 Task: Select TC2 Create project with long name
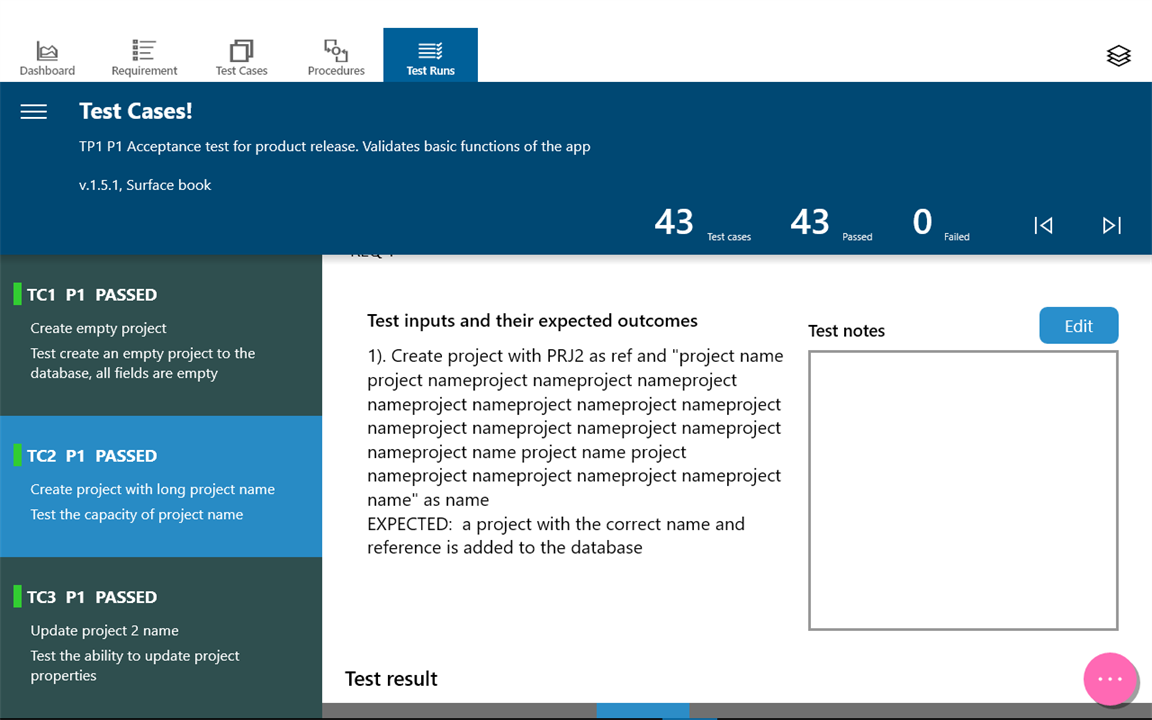coord(161,486)
